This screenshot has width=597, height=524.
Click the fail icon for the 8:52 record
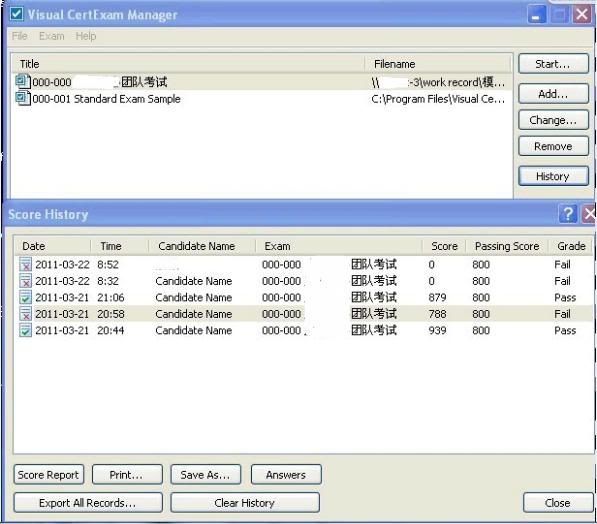coord(25,264)
